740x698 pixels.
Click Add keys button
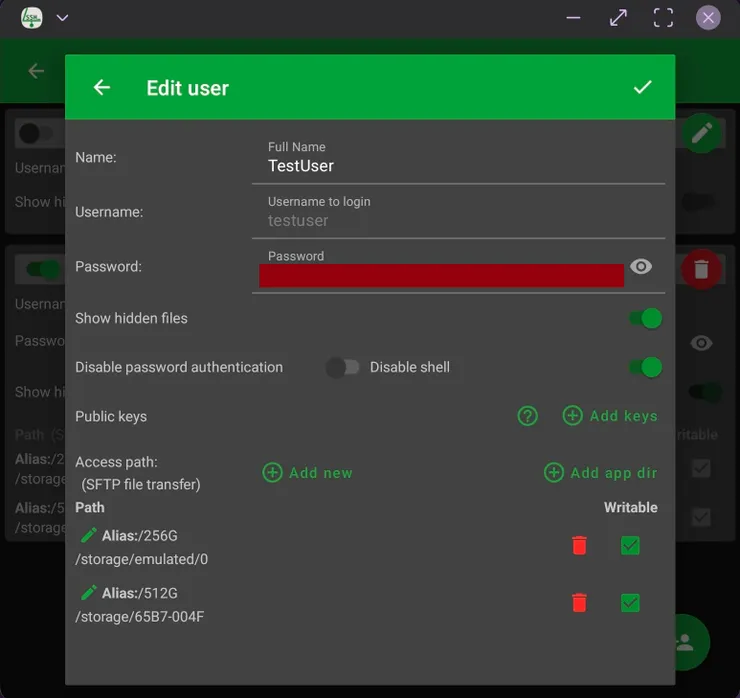610,416
